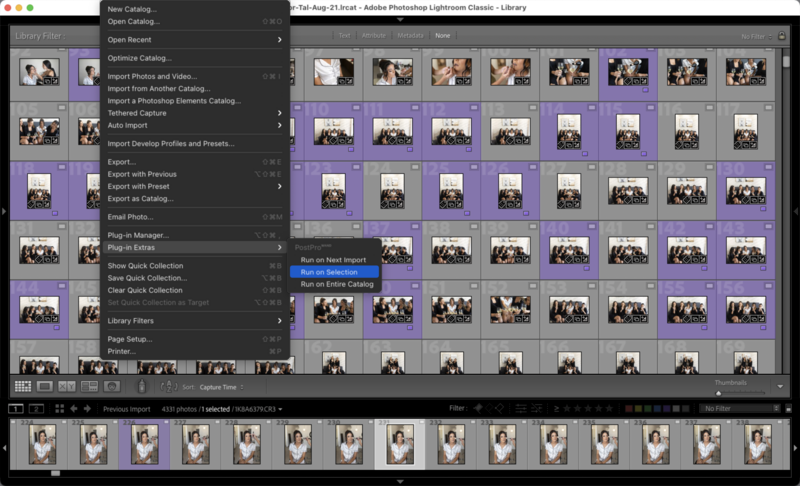The width and height of the screenshot is (800, 486).
Task: Filter by unflagged photos icon
Action: (489, 408)
